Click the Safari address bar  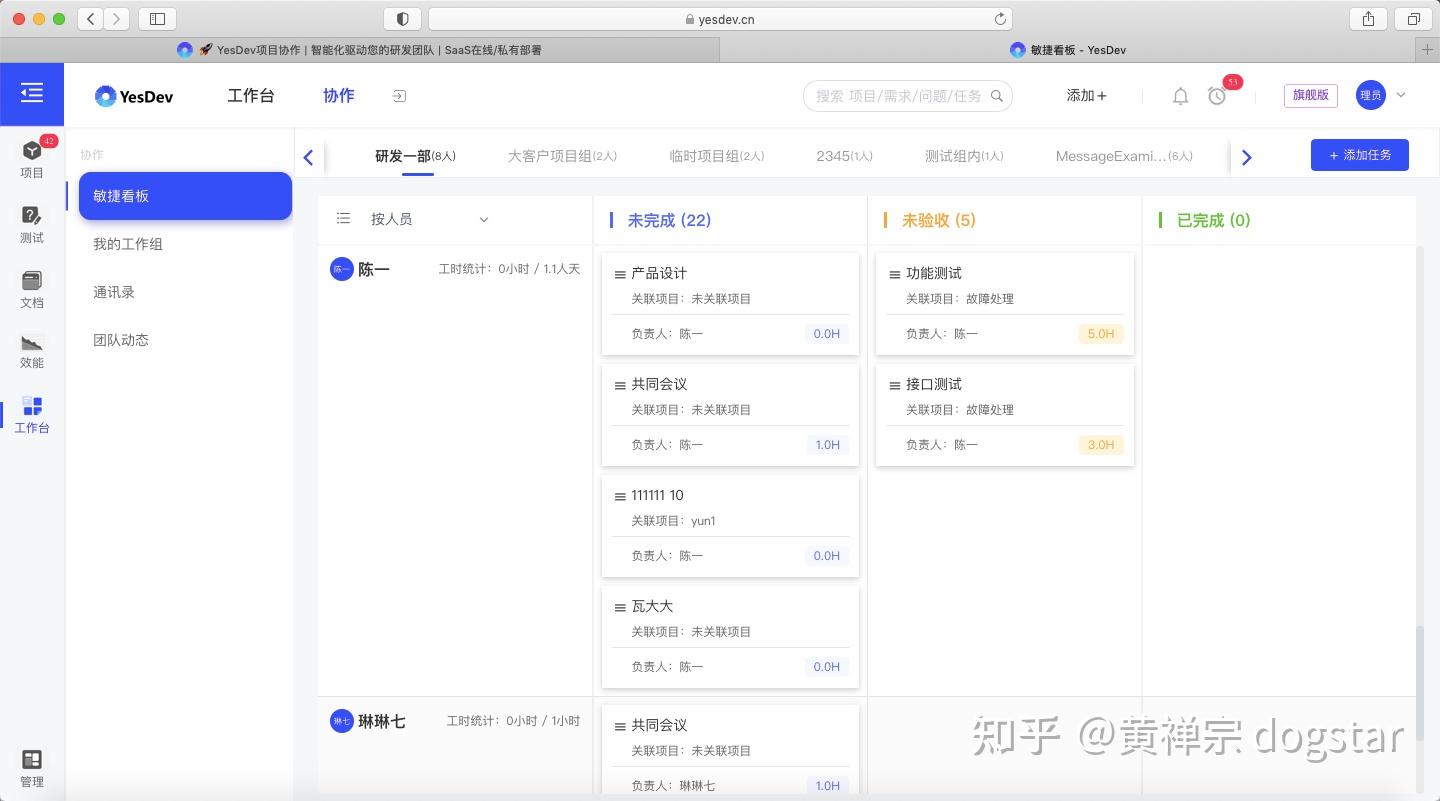[720, 19]
